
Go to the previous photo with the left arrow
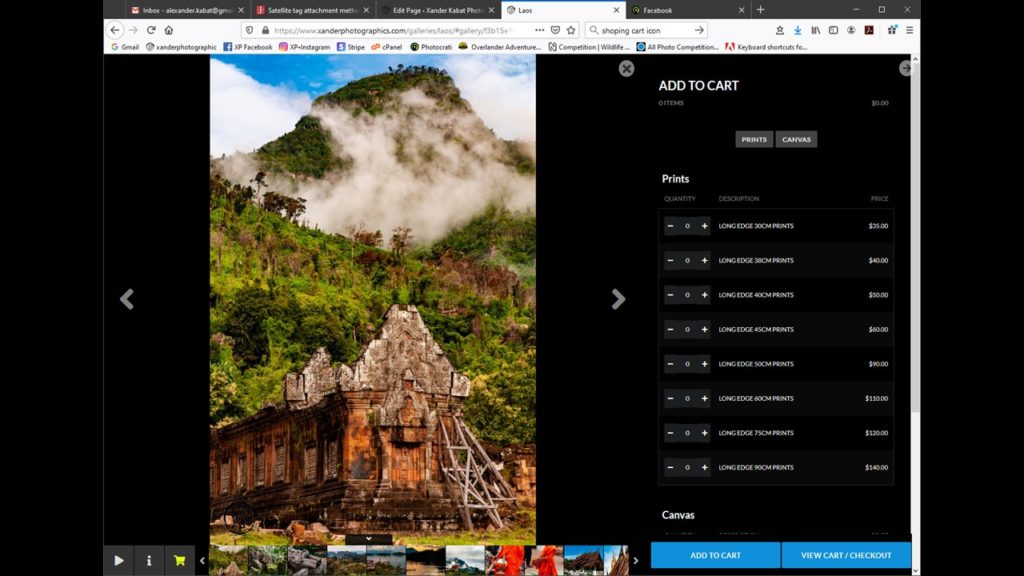tap(127, 299)
